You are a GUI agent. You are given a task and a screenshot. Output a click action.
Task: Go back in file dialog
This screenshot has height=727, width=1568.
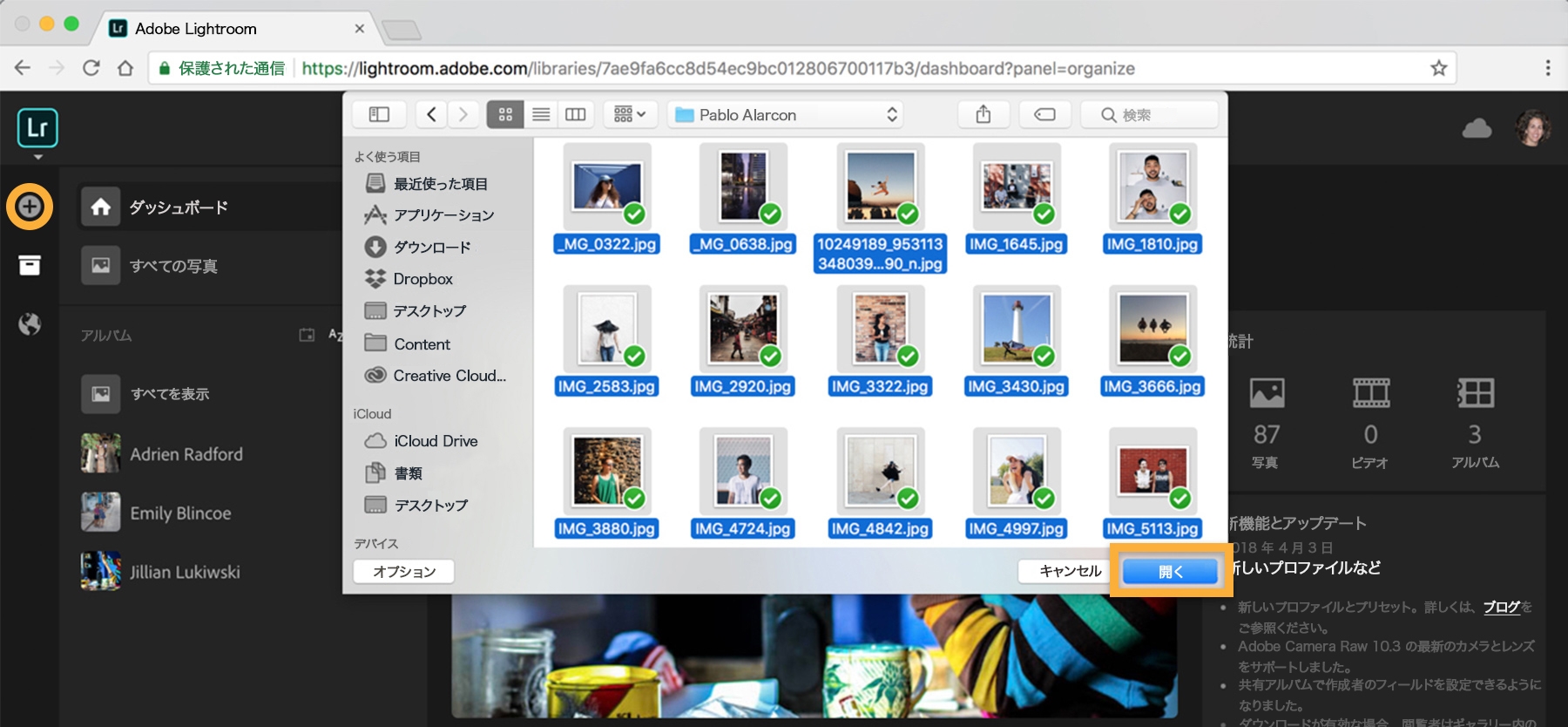431,114
